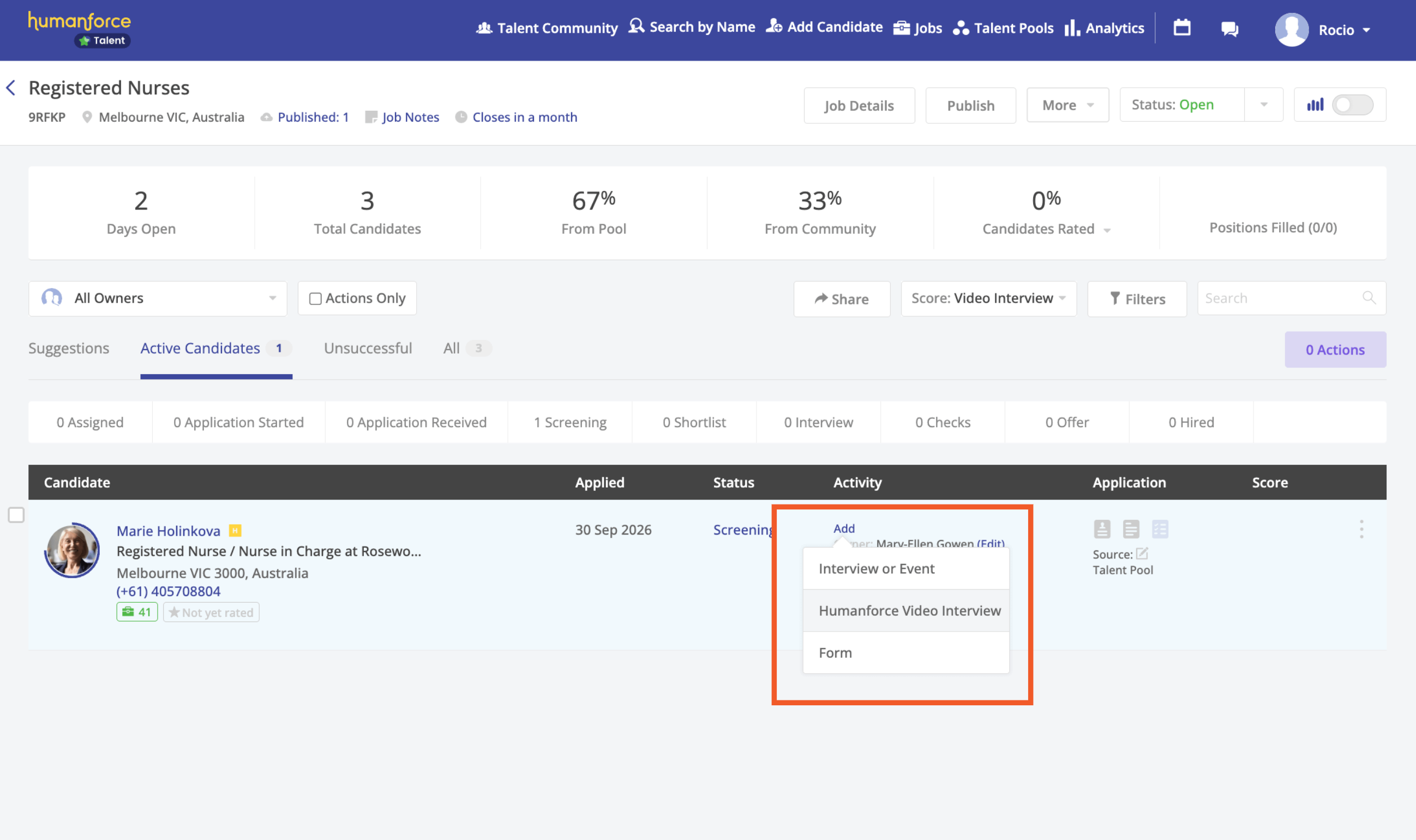Open the document icon in Application column
This screenshot has width=1416, height=840.
[1131, 529]
